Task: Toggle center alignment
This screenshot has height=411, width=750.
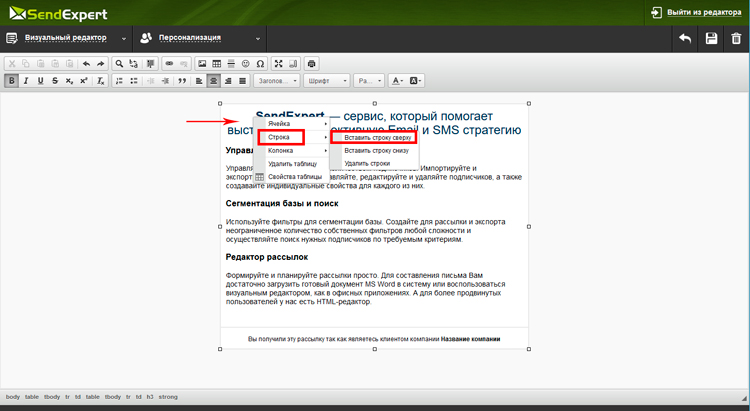Action: tap(213, 81)
